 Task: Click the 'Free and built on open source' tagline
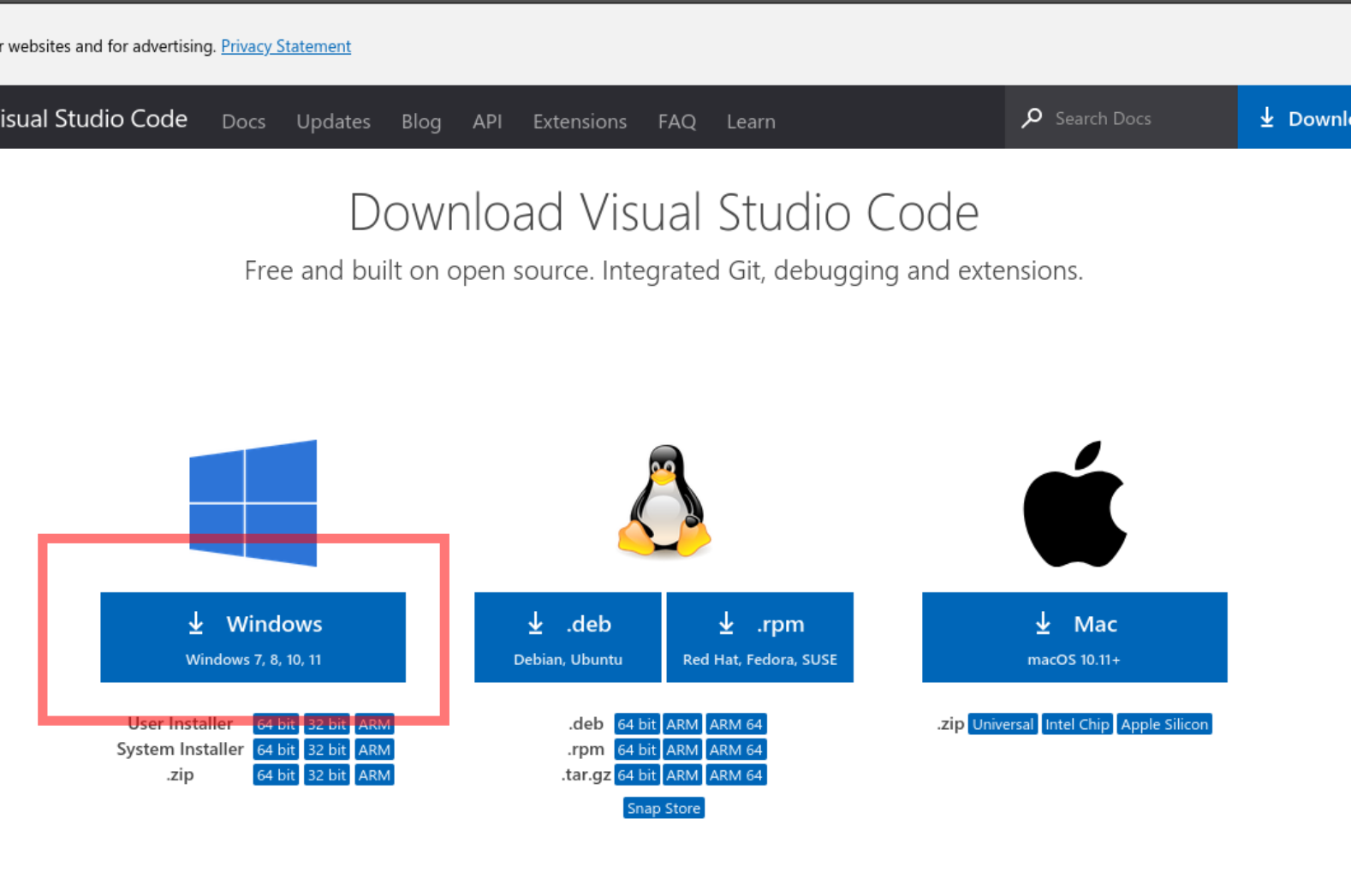pos(664,270)
